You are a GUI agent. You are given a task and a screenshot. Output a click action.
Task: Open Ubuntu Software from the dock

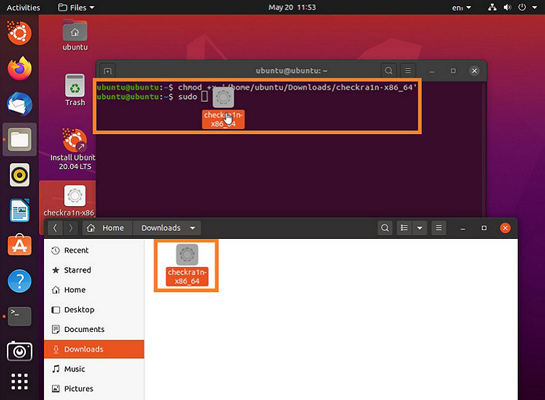tap(20, 245)
